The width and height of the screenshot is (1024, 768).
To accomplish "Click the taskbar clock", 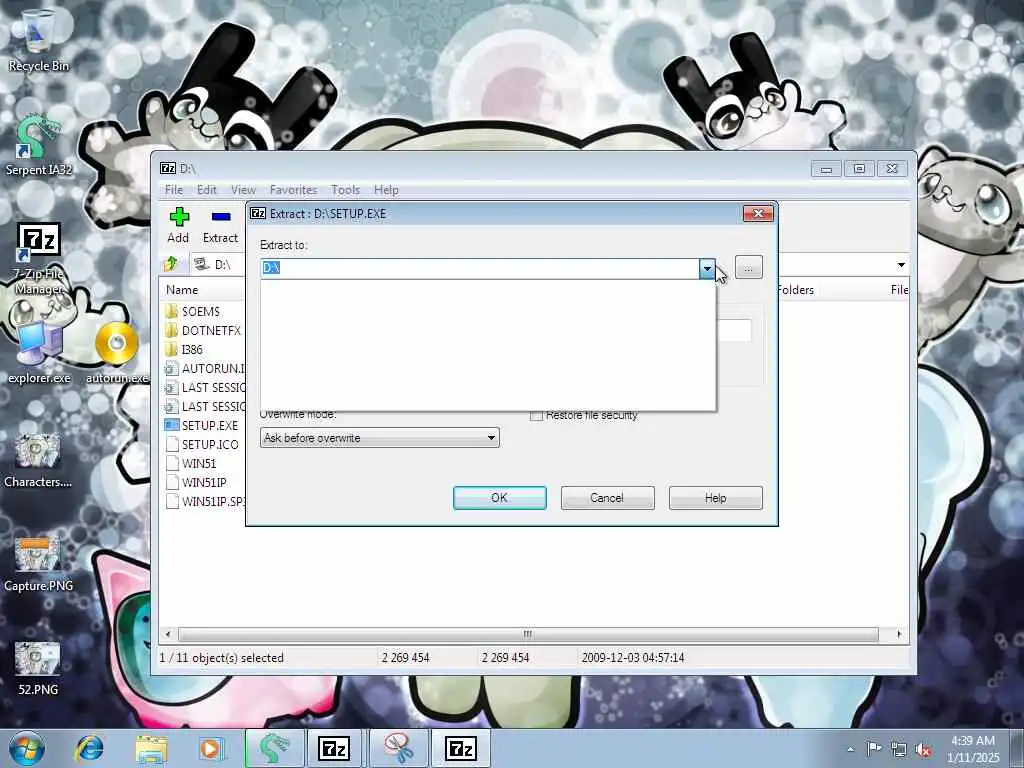I will tap(973, 749).
